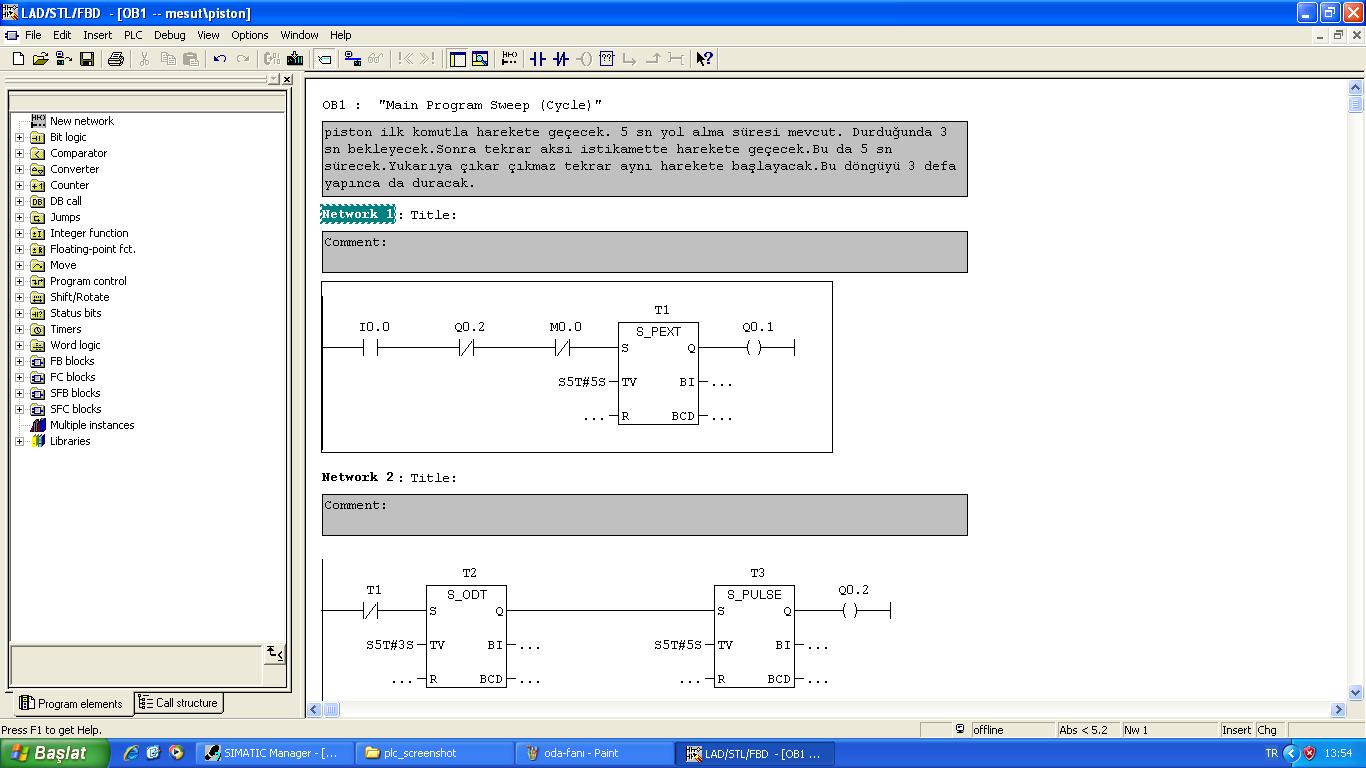Open SIMATIC Manager from the taskbar
The height and width of the screenshot is (768, 1366).
pos(274,753)
